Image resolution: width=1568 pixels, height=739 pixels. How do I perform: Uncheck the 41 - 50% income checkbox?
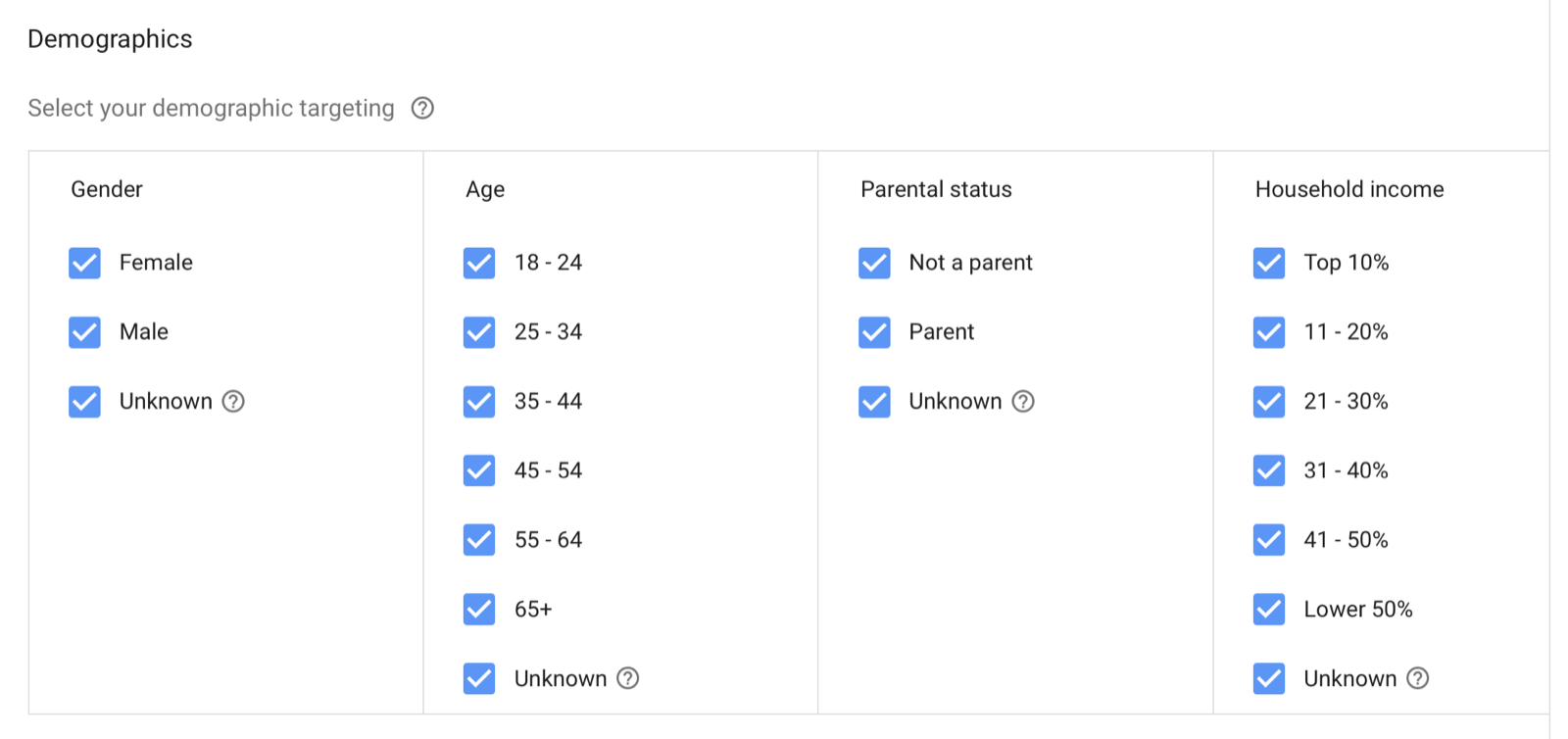tap(1269, 540)
